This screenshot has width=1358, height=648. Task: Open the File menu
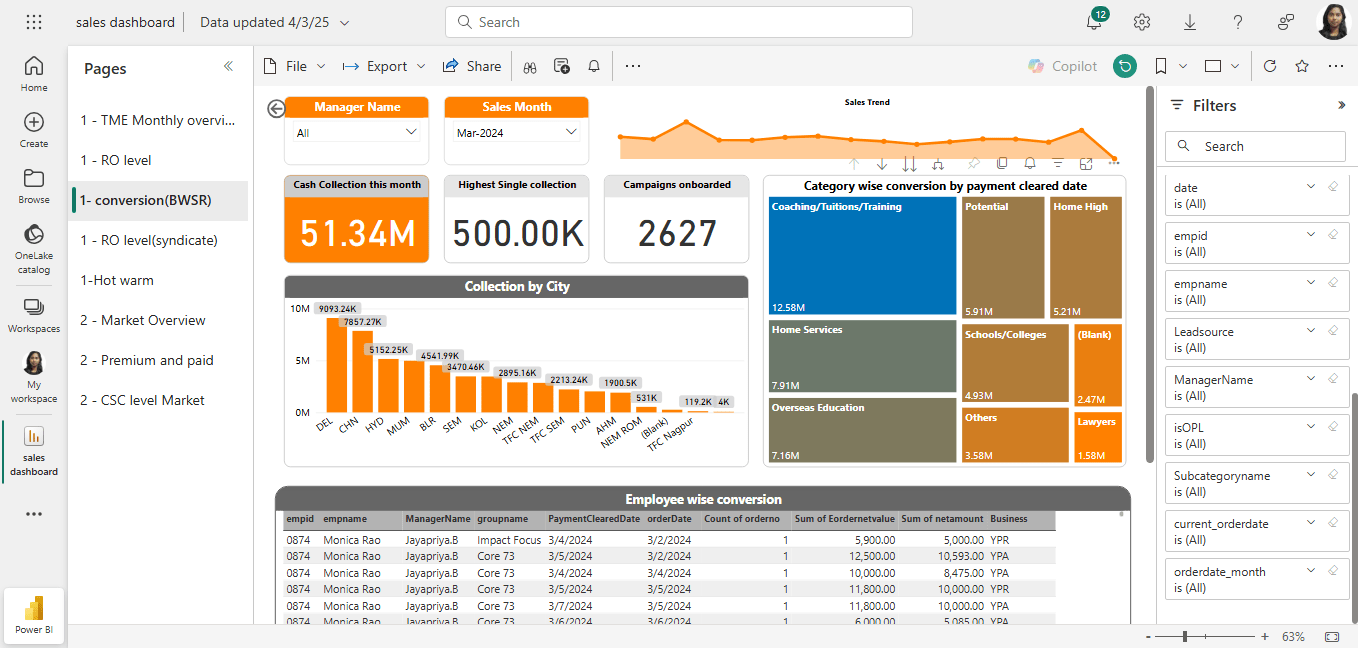tap(295, 66)
